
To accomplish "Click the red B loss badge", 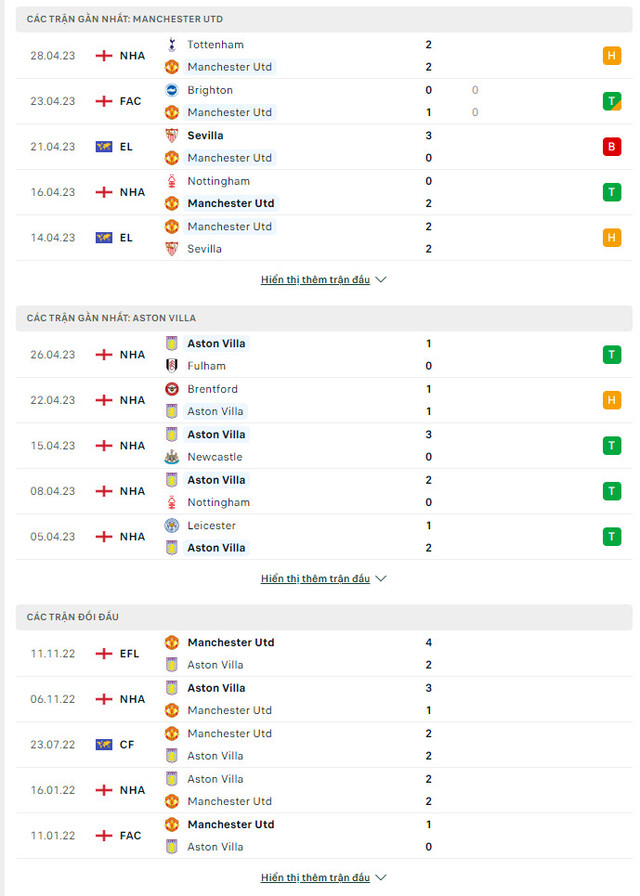I will coord(611,147).
